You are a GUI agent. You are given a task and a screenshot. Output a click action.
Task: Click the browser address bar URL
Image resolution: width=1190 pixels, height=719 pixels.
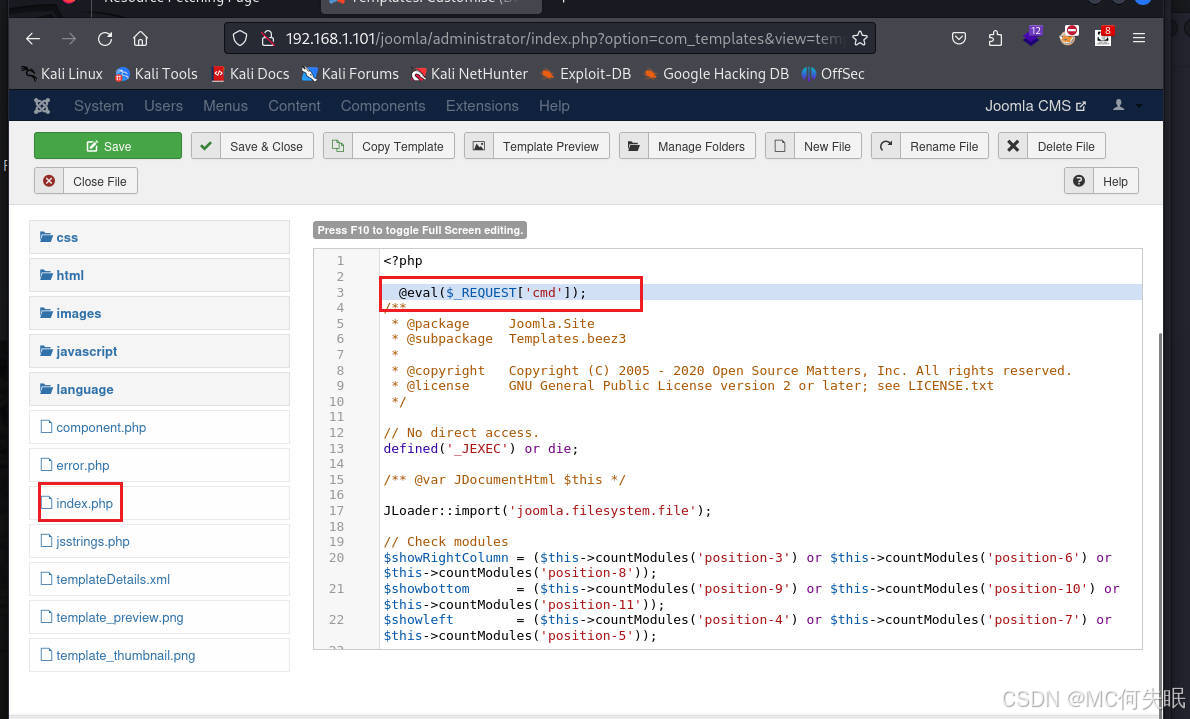coord(563,38)
